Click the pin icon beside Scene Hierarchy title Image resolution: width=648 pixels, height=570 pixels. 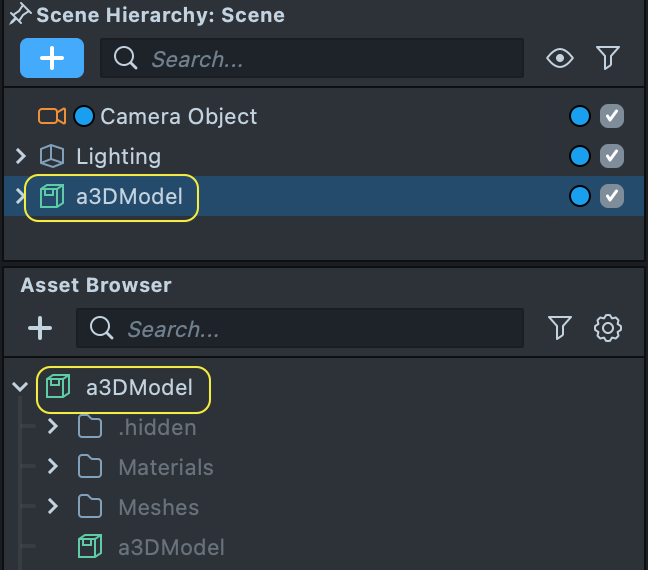pos(19,15)
